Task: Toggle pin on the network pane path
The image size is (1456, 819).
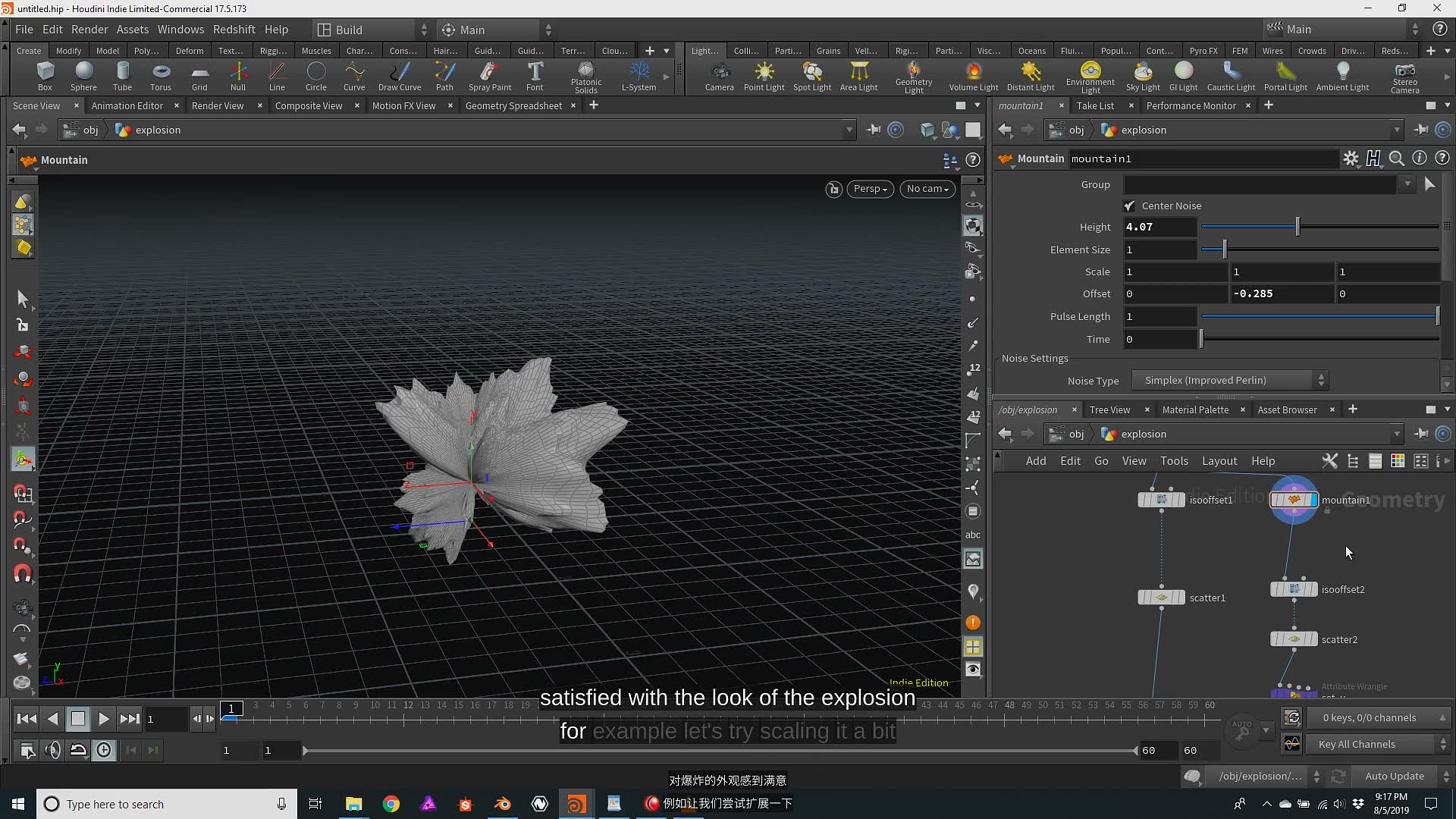Action: tap(1420, 435)
